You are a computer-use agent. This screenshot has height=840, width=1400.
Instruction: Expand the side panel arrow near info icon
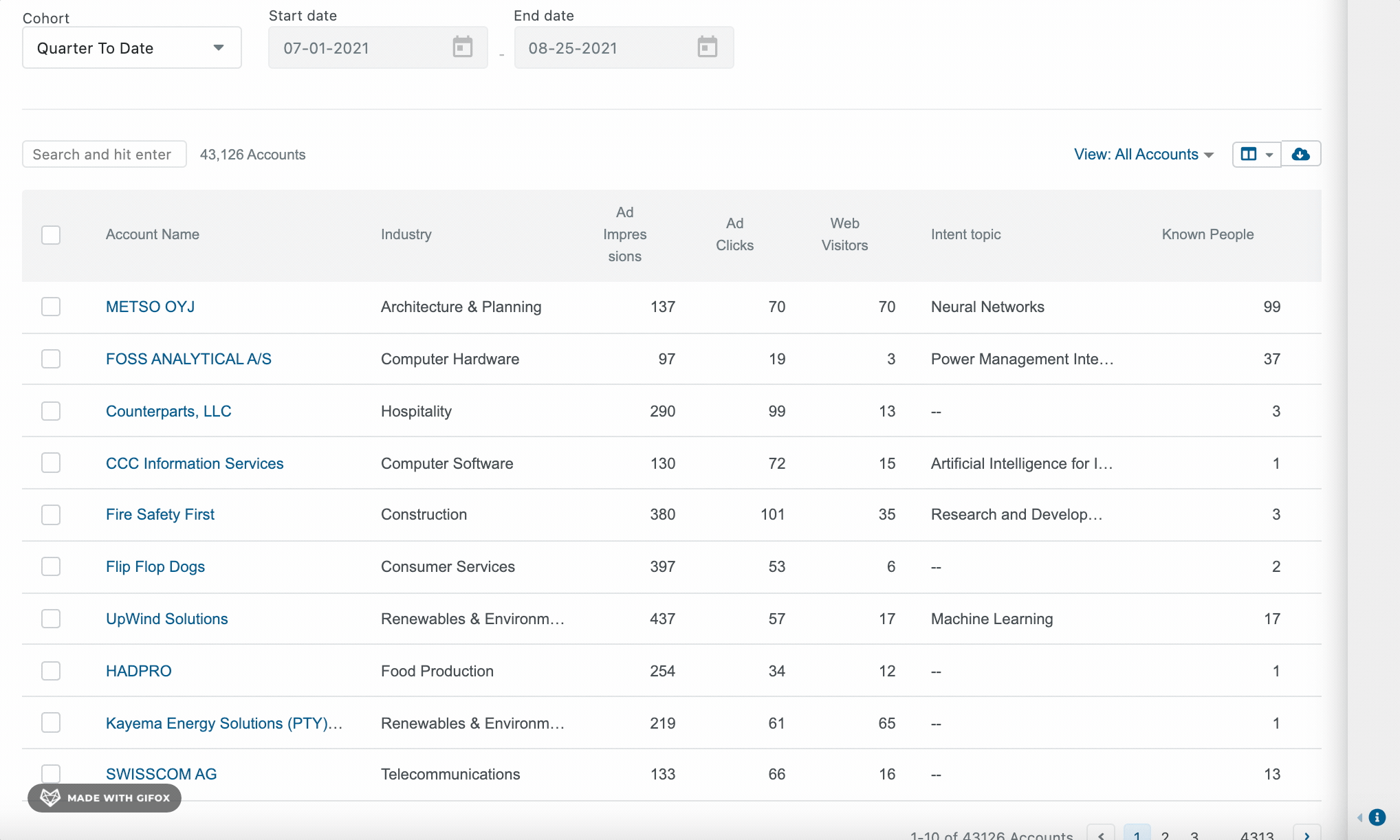[1360, 817]
